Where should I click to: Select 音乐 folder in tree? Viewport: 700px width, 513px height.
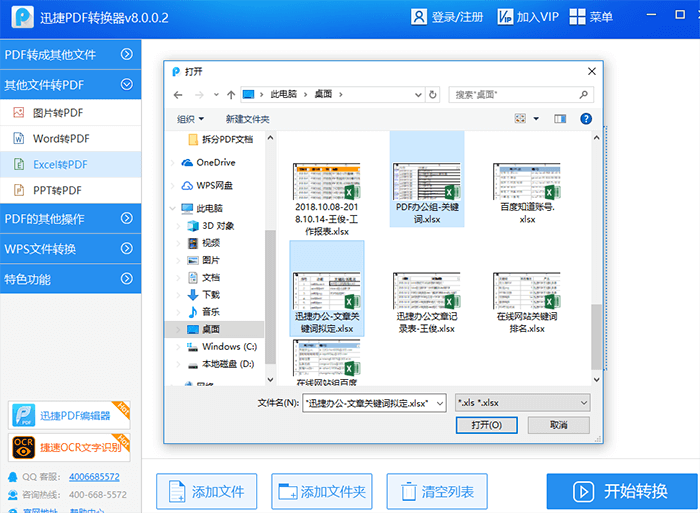(204, 312)
